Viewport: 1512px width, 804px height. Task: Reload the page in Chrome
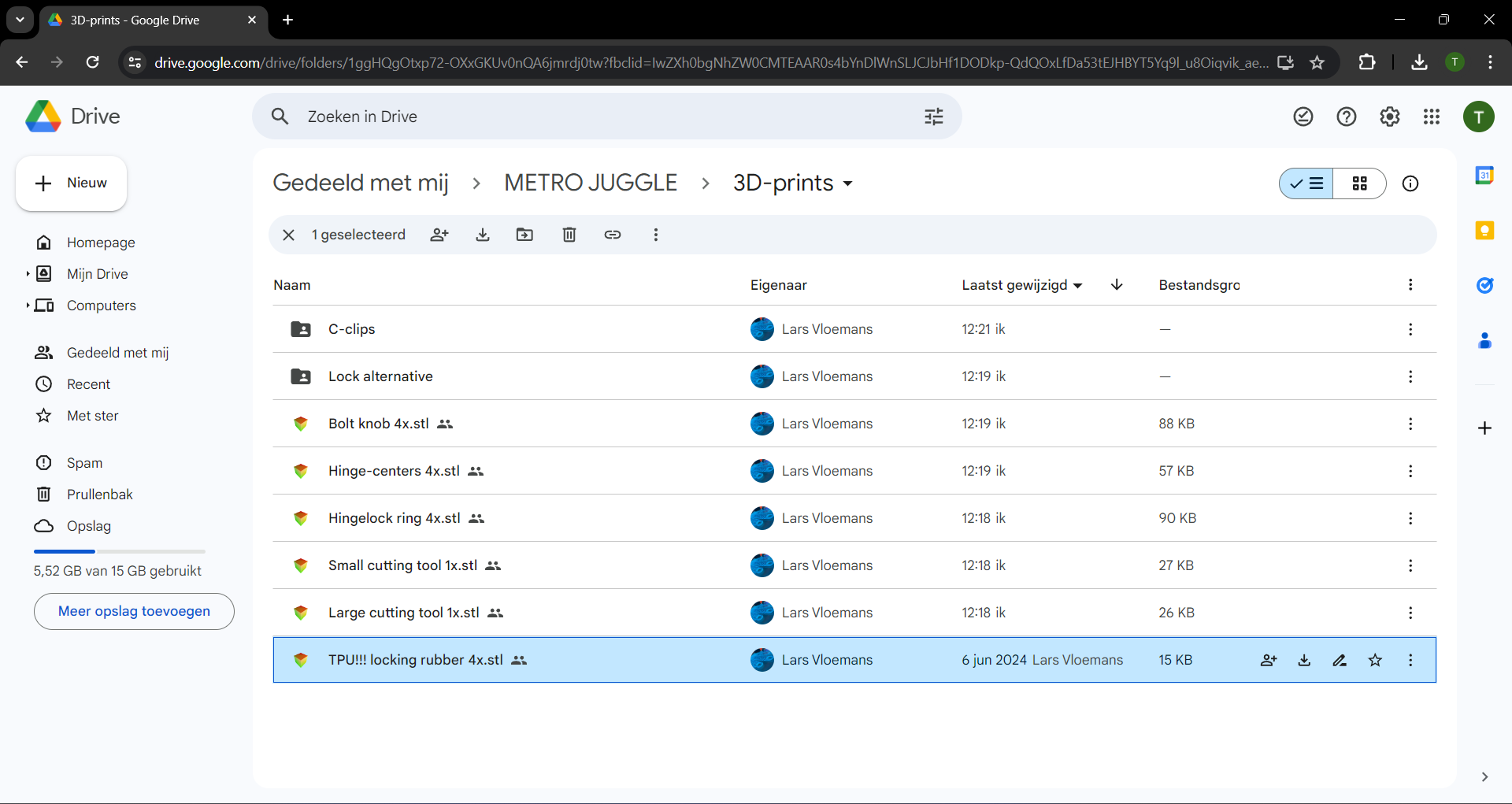click(92, 62)
